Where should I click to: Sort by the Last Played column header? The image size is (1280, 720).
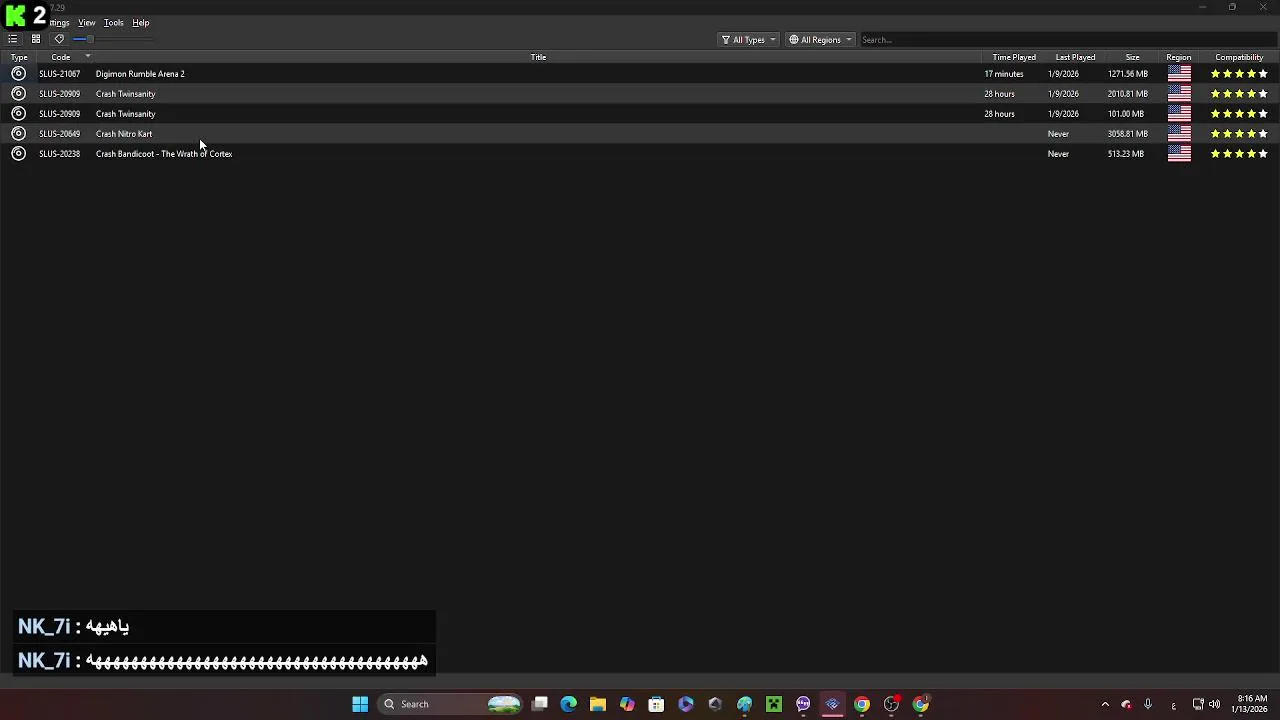click(1075, 57)
